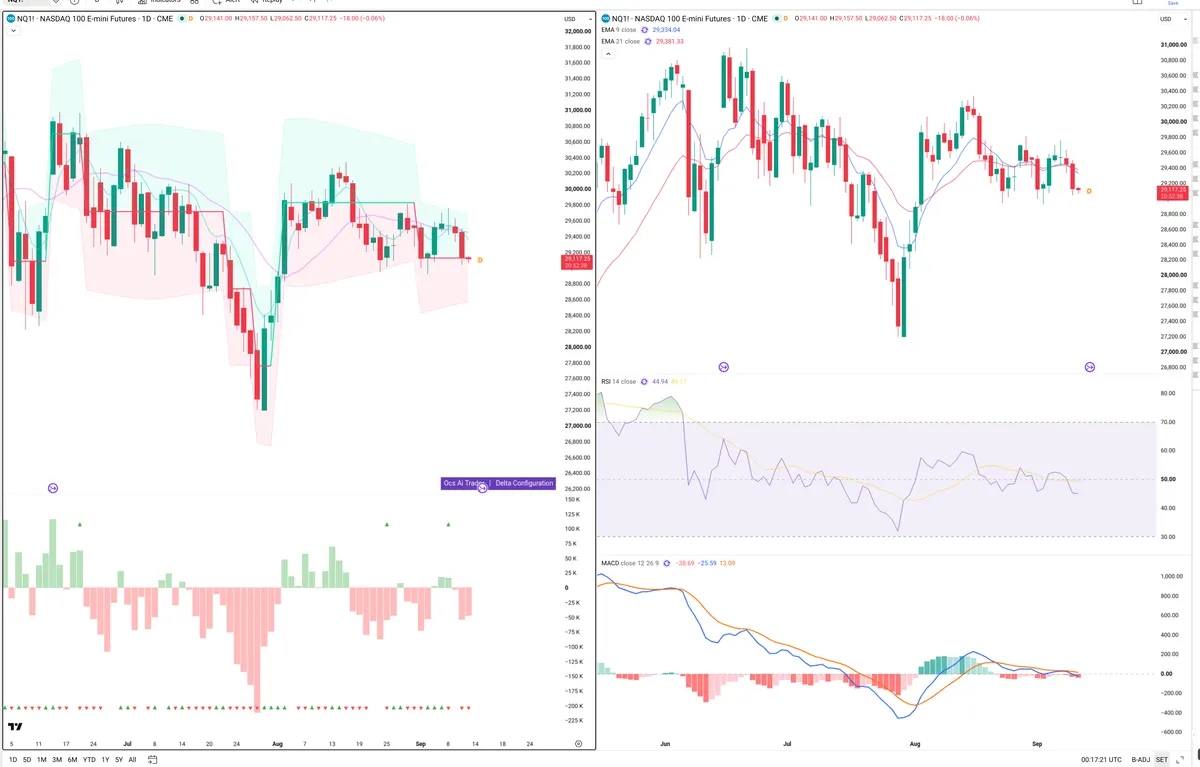The width and height of the screenshot is (1200, 767).
Task: Select the All time range
Action: click(132, 760)
